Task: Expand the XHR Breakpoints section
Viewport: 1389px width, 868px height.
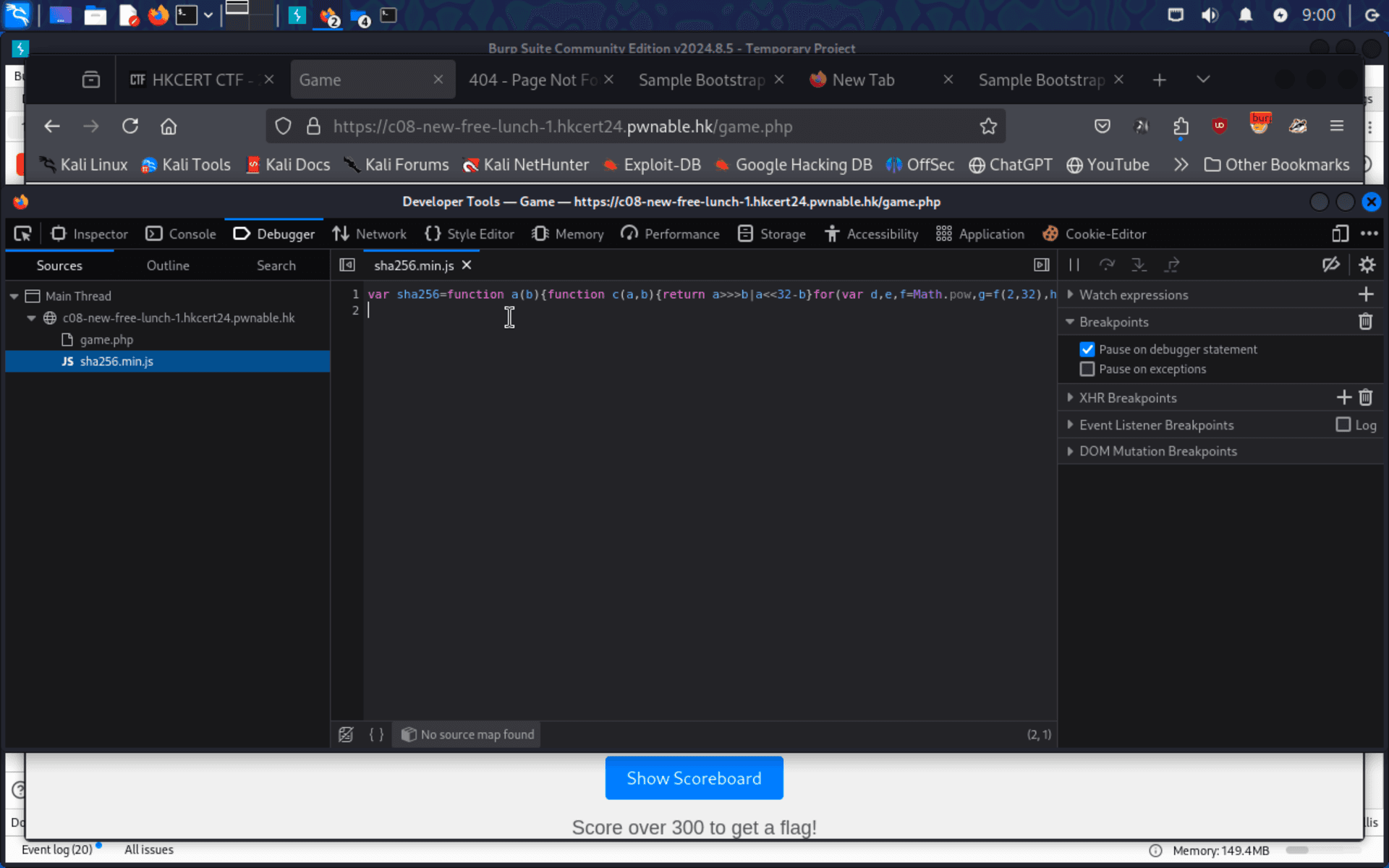Action: (x=1071, y=397)
